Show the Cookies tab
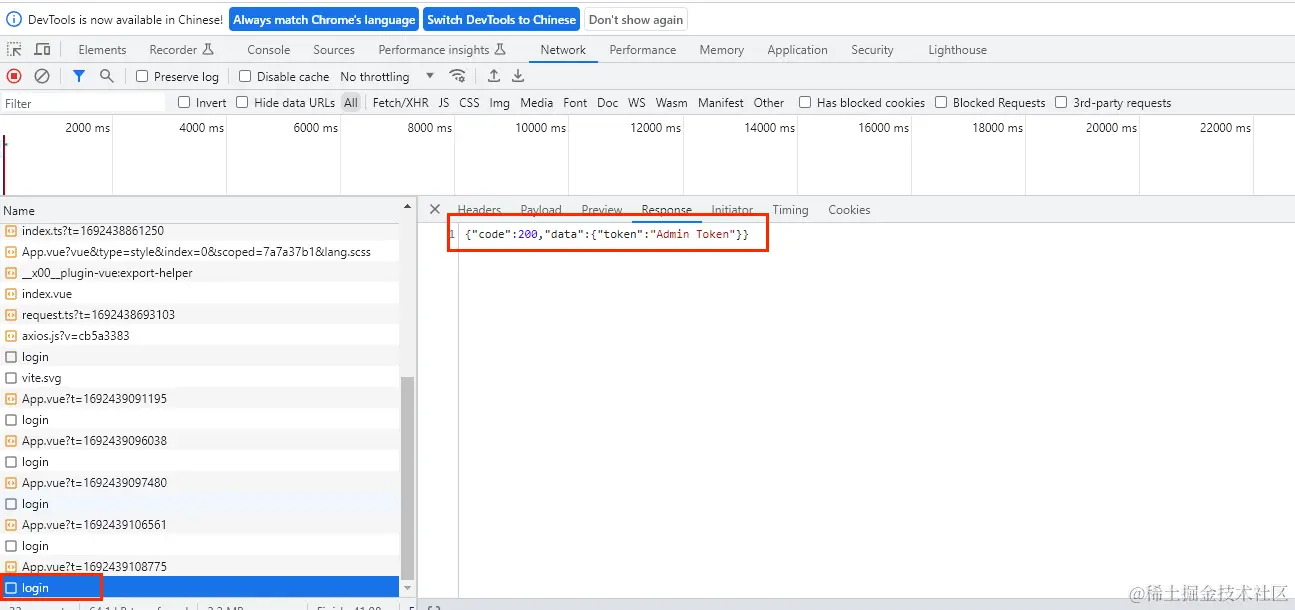The image size is (1295, 610). (x=849, y=210)
